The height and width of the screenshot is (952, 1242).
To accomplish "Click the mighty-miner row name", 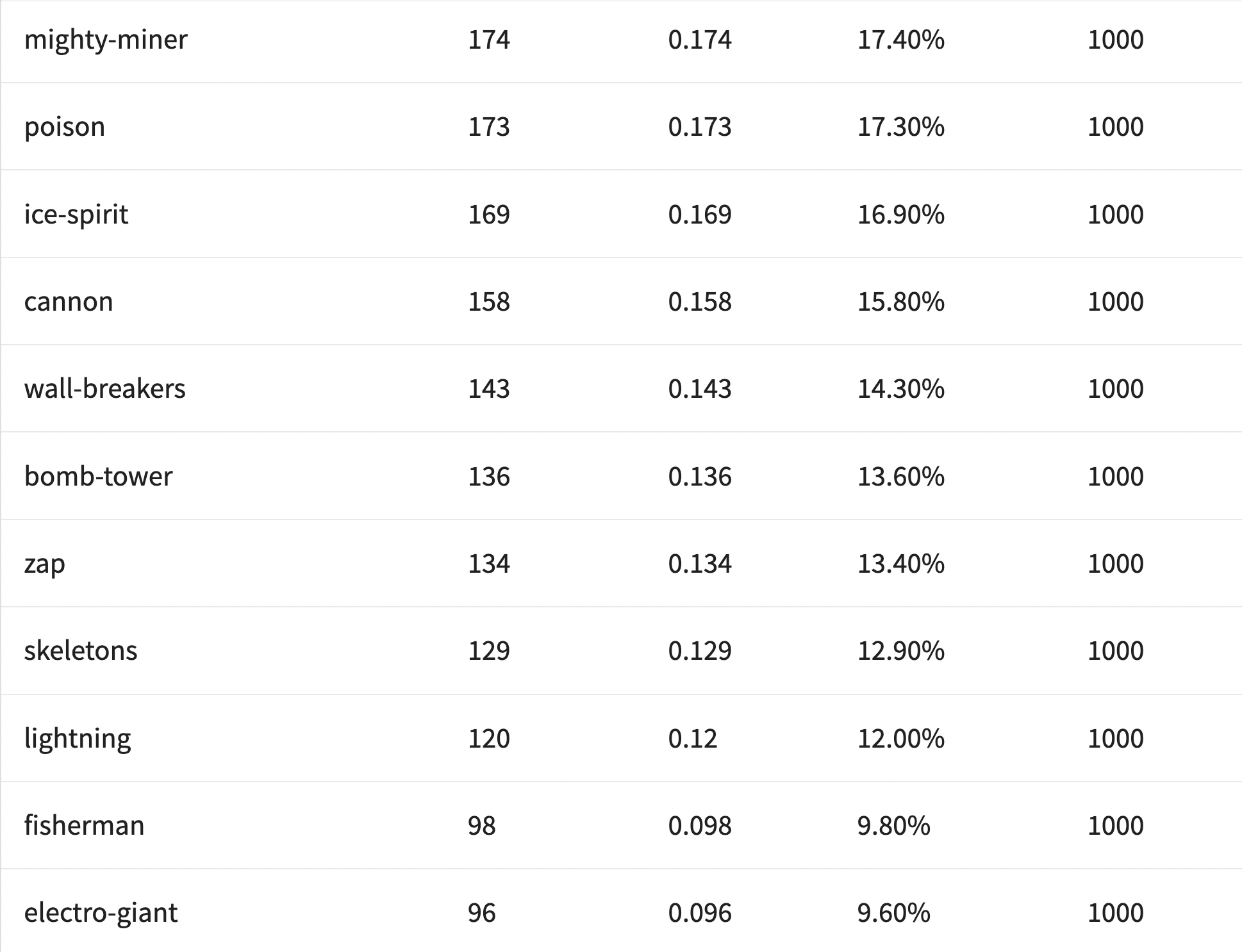I will point(106,40).
